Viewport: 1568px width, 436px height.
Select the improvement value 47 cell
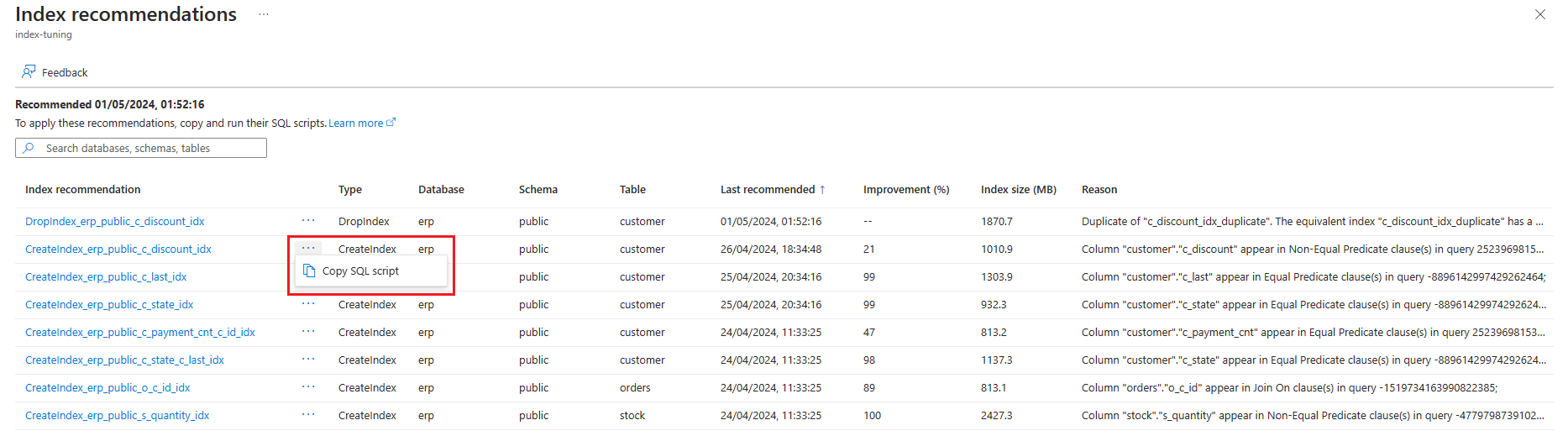click(869, 333)
